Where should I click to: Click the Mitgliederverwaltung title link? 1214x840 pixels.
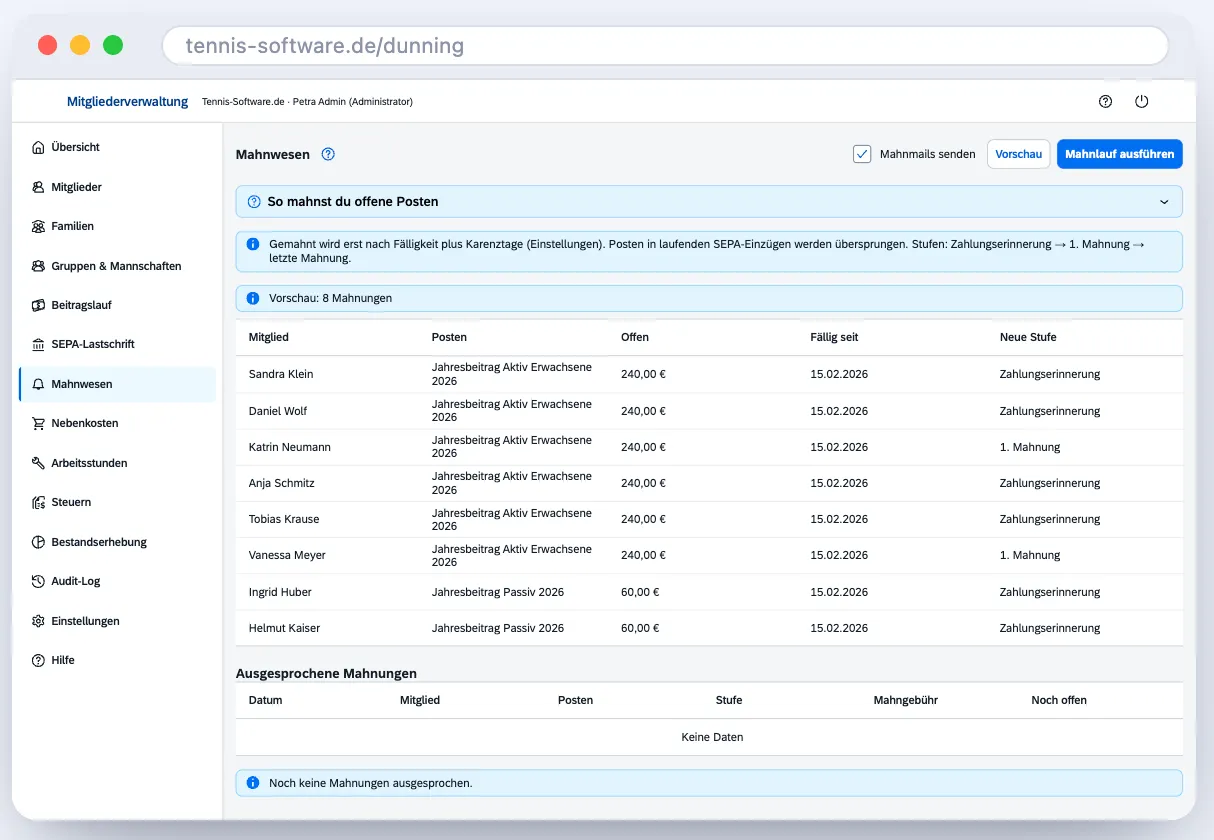tap(127, 101)
